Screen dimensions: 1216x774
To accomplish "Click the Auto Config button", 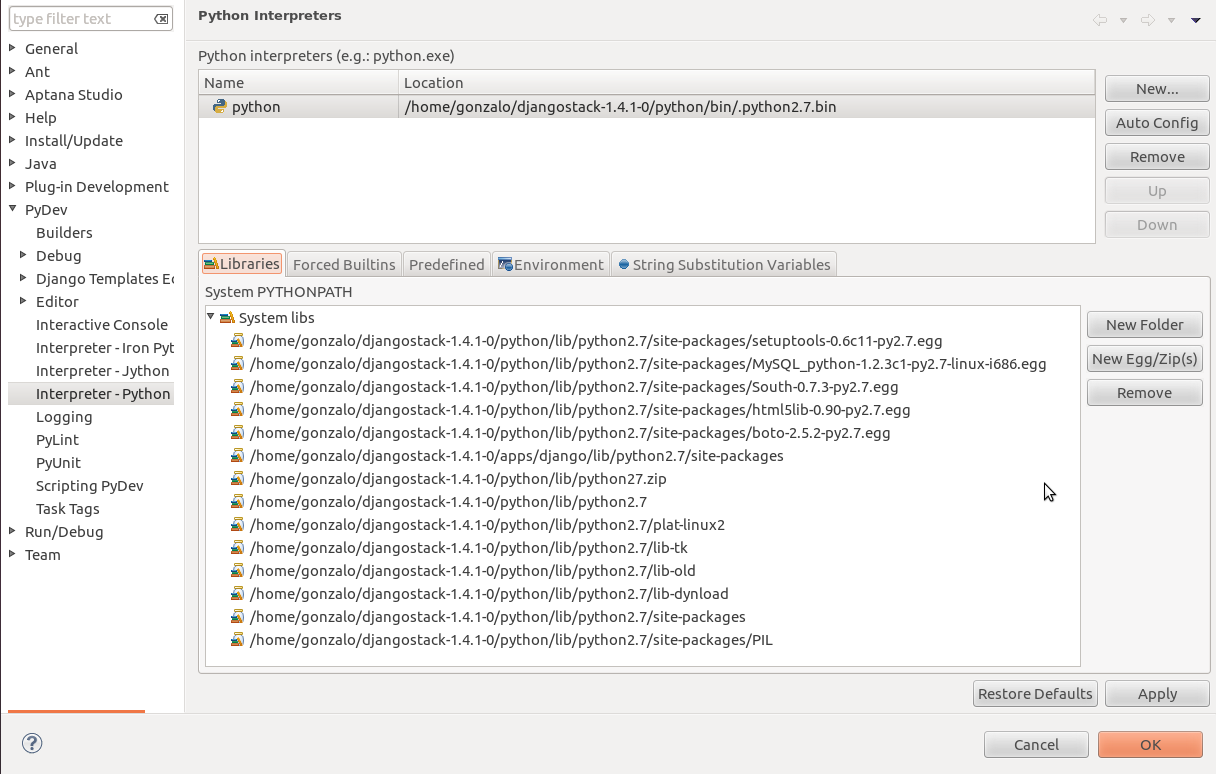I will (x=1156, y=122).
